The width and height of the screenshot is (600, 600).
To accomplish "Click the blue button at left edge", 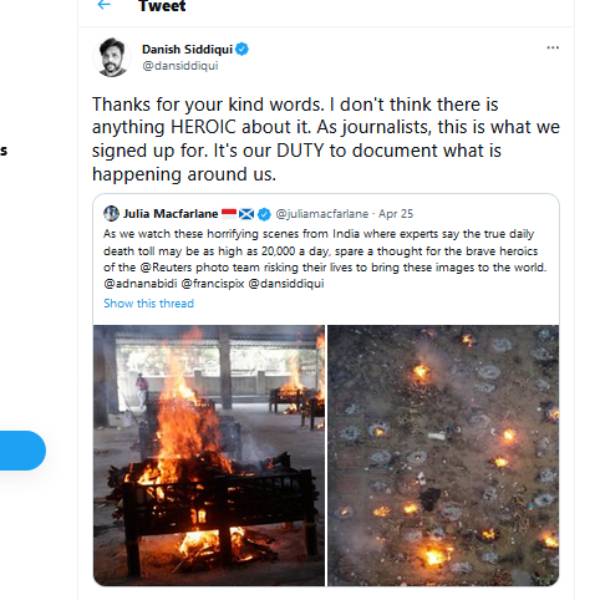I will [x=22, y=450].
